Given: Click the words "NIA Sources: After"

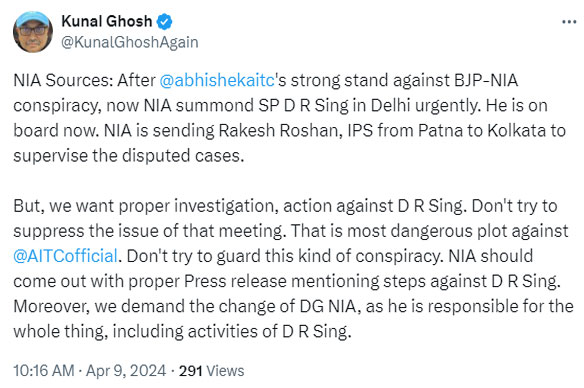Looking at the screenshot, I should pos(85,80).
